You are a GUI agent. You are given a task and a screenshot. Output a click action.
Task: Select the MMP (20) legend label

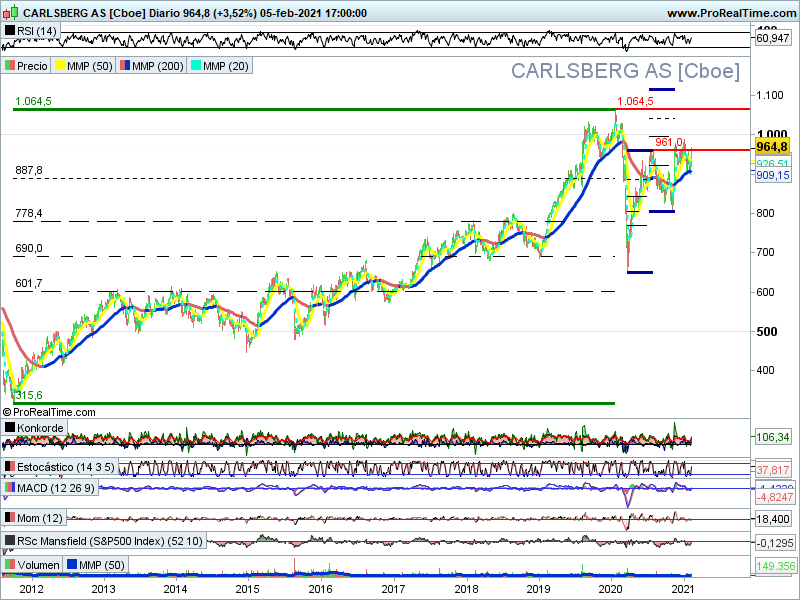click(226, 66)
